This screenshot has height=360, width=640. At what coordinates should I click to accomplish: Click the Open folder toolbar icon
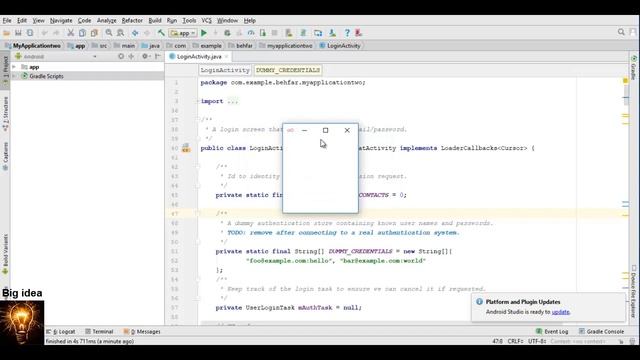(7, 33)
